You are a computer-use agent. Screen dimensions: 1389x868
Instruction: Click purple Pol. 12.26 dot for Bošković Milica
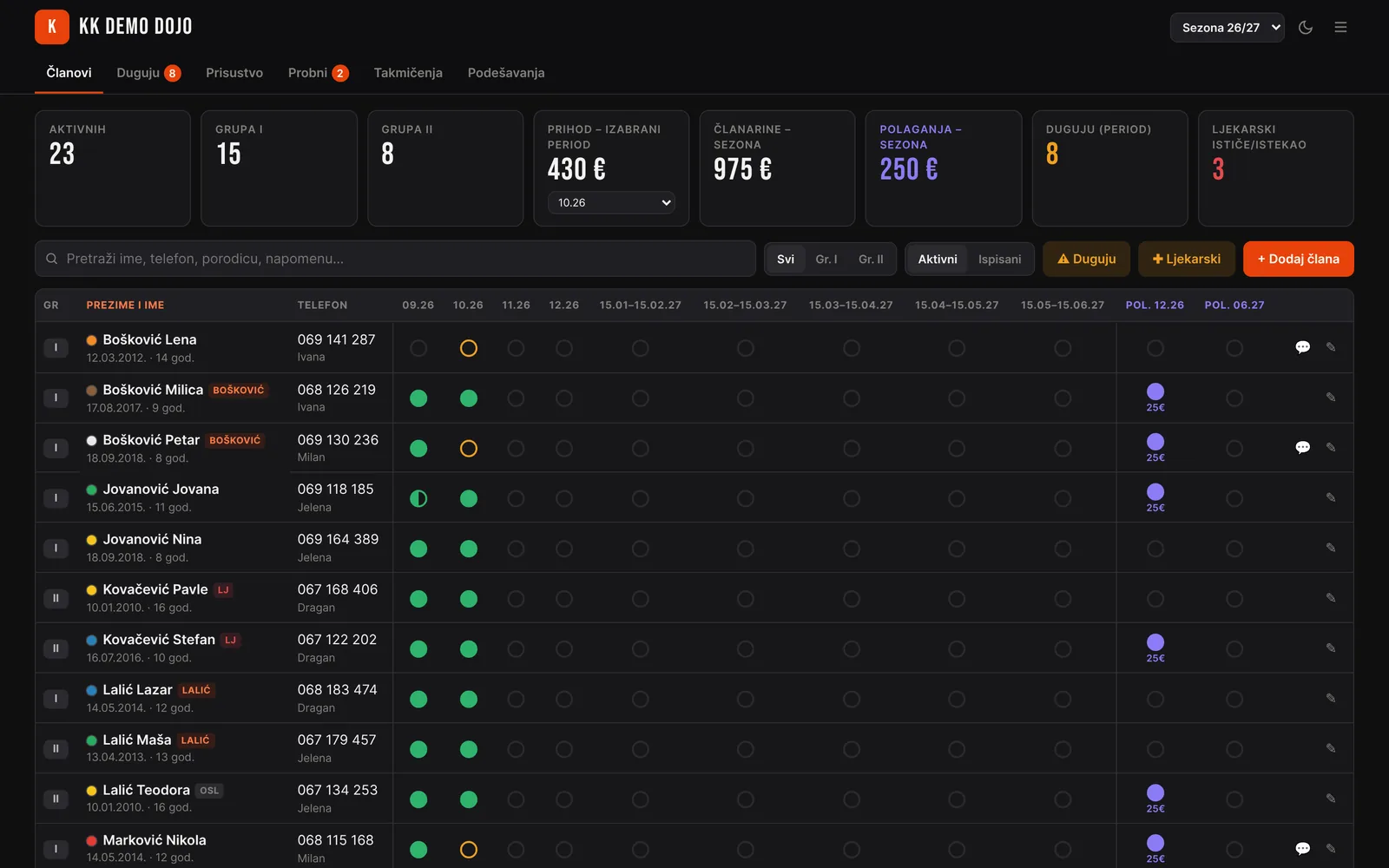click(1155, 391)
